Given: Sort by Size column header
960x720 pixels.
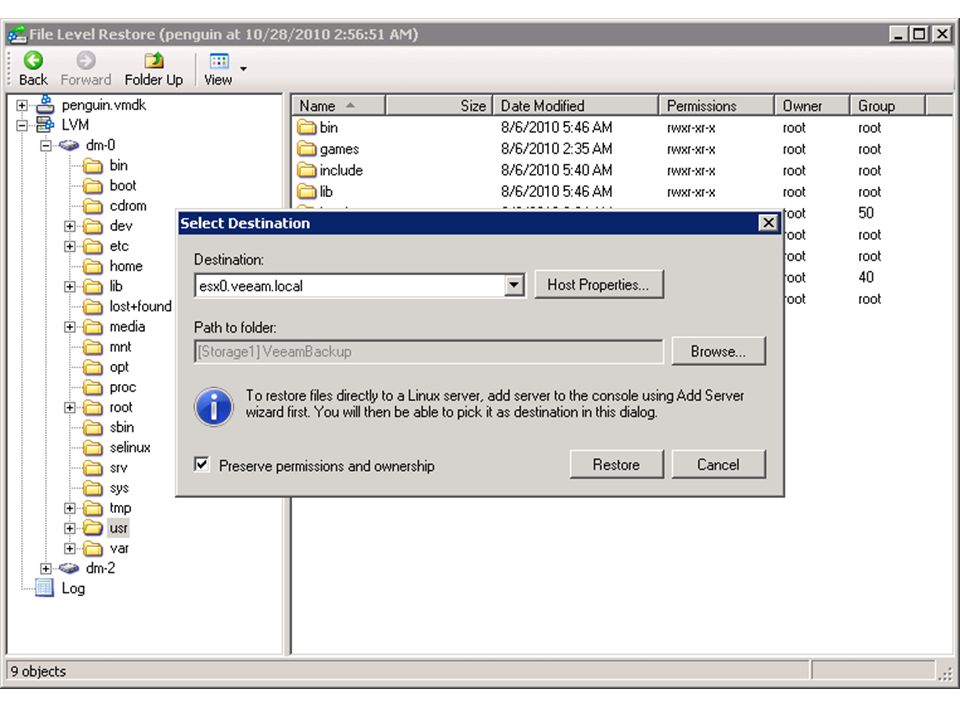Looking at the screenshot, I should (439, 106).
